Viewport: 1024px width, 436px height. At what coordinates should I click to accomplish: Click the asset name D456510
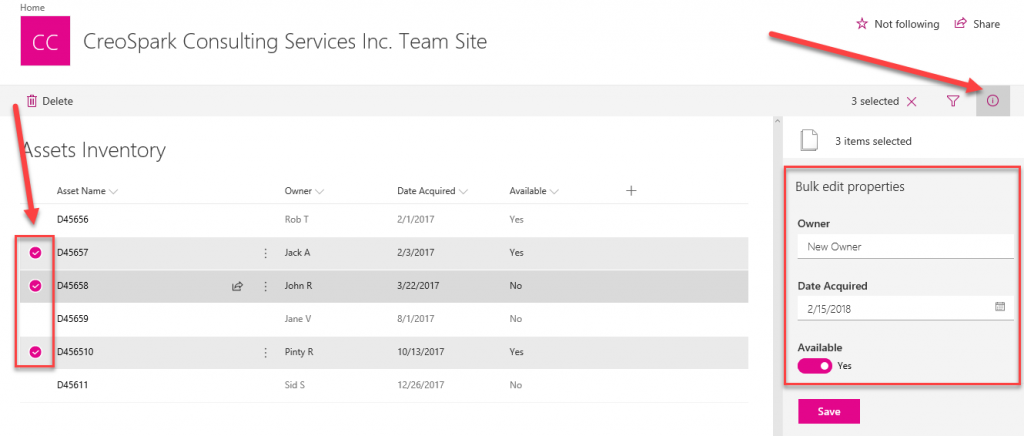pyautogui.click(x=75, y=352)
